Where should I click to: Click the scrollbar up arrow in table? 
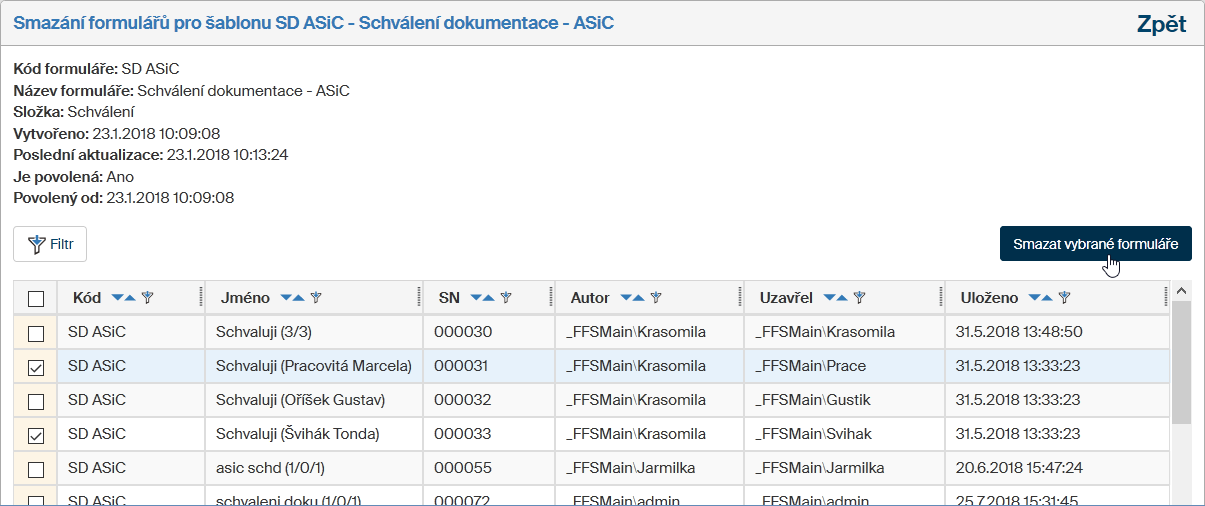(1181, 291)
